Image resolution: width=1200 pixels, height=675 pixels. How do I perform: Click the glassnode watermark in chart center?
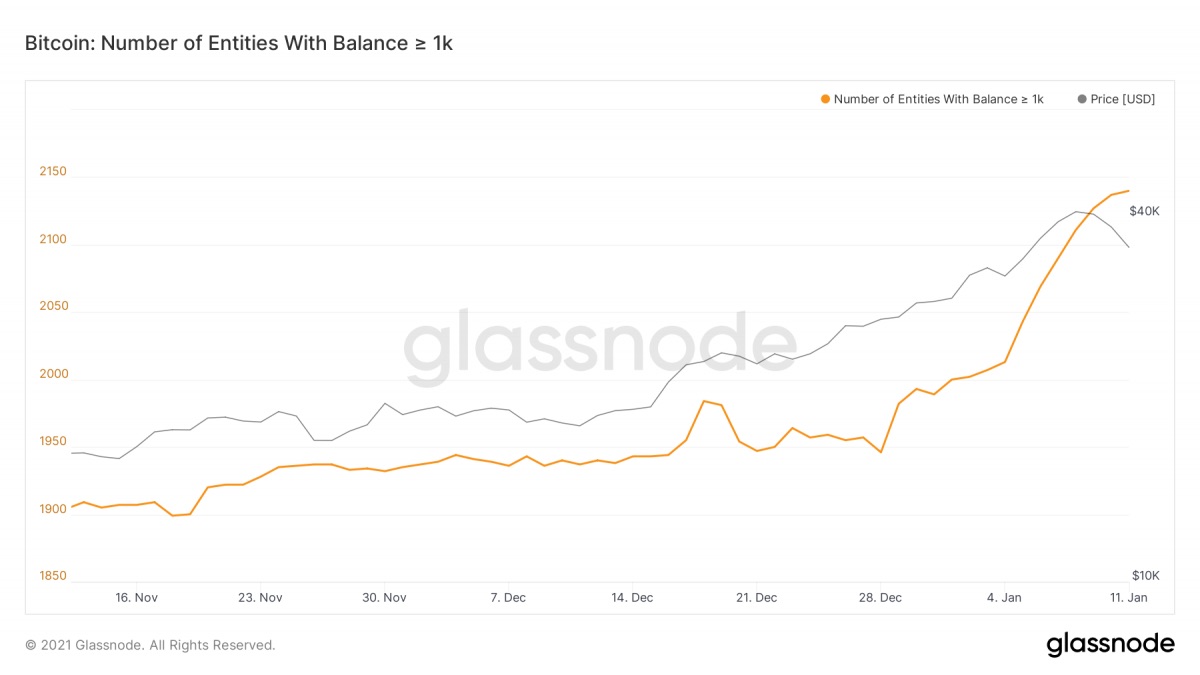tap(600, 347)
